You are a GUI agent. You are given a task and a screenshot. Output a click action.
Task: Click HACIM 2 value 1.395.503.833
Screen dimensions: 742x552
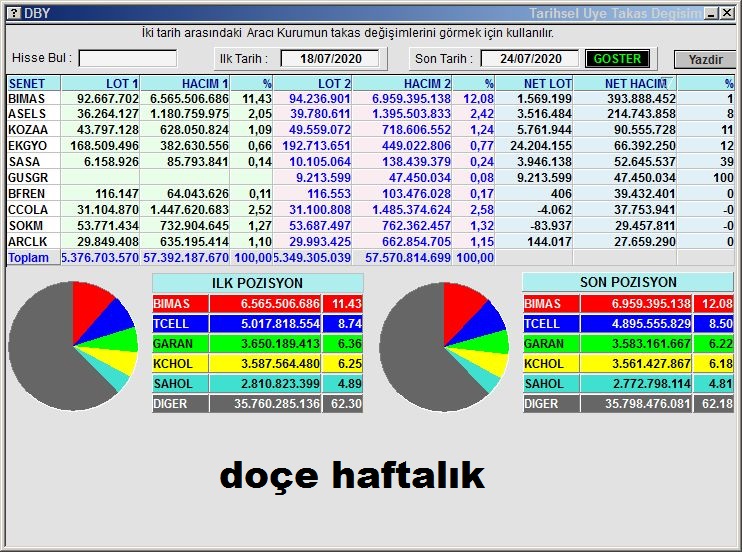411,114
